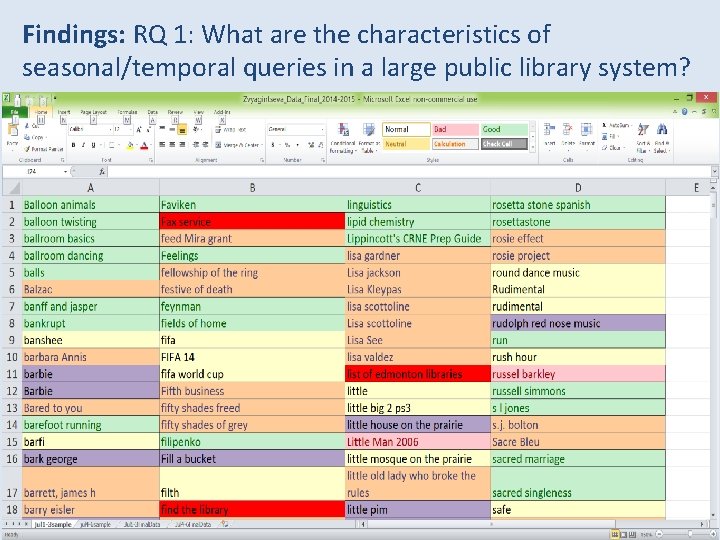This screenshot has width=720, height=540.
Task: Click the Wrap Text button
Action: coord(231,129)
